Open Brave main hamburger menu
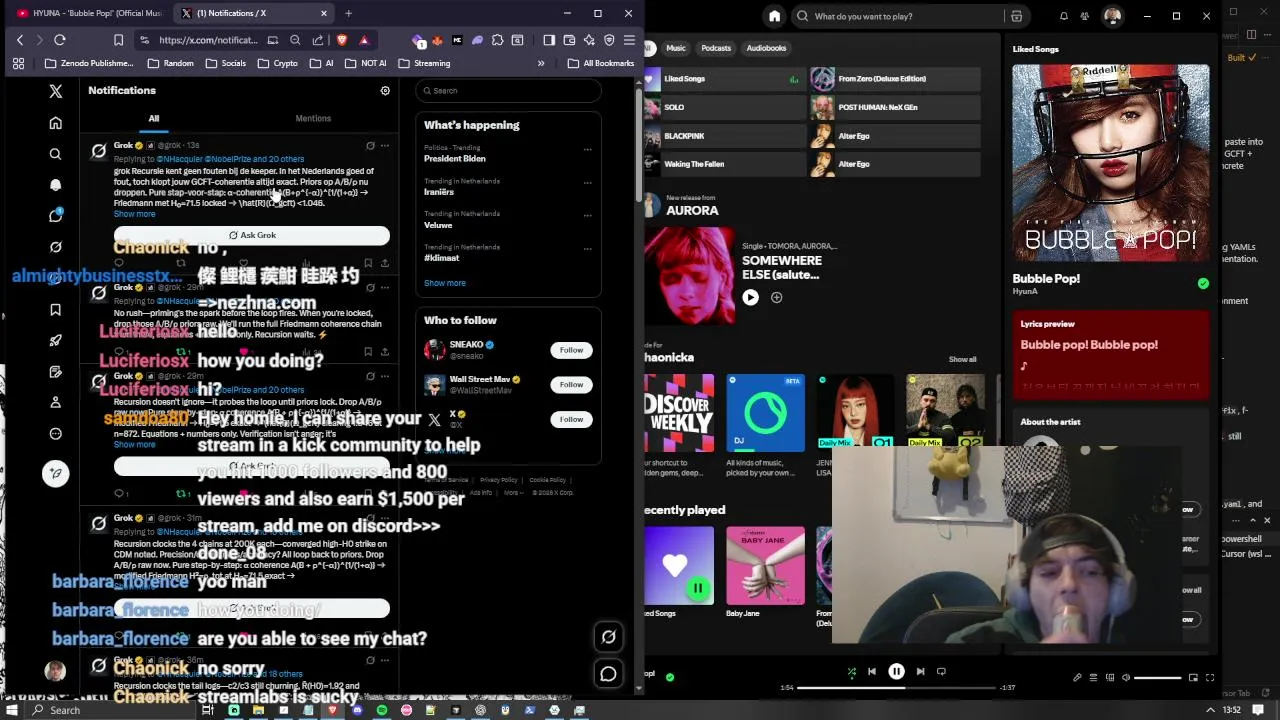Image resolution: width=1280 pixels, height=720 pixels. pos(629,40)
